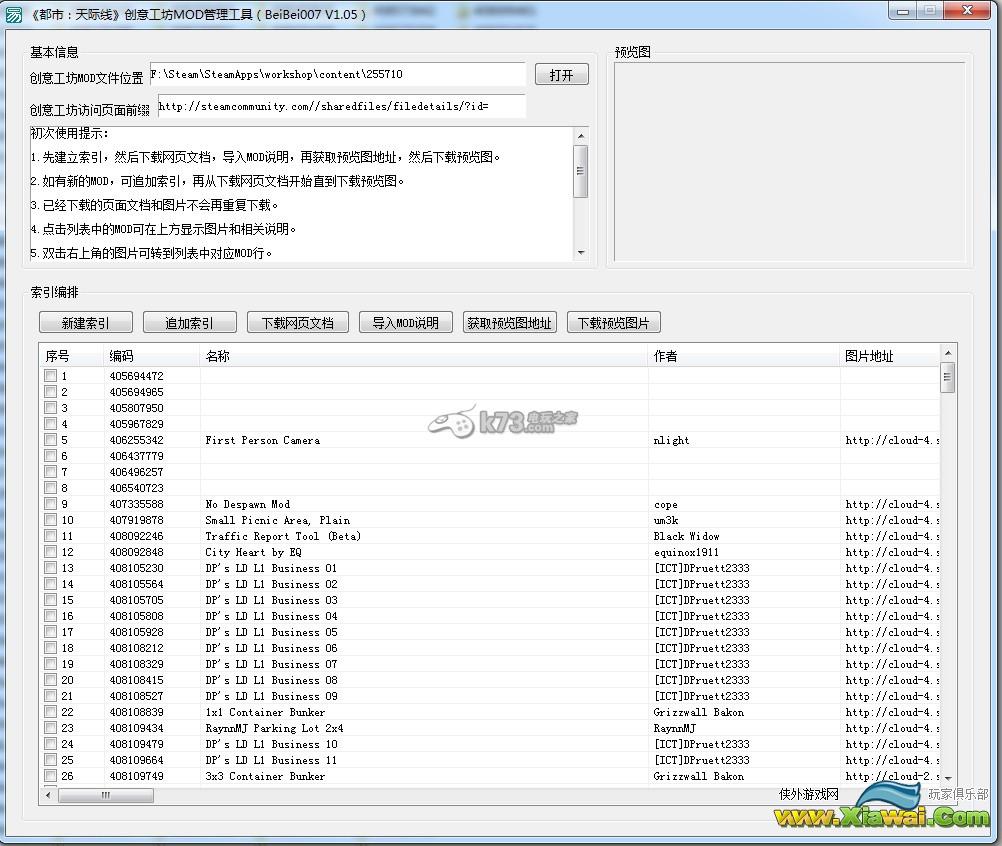Tick checkbox for row 26 3x3 Container Bunker
This screenshot has width=1002, height=846.
[x=50, y=776]
